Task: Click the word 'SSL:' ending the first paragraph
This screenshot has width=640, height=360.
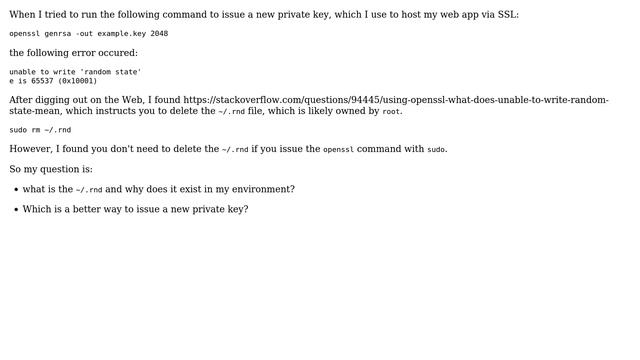Action: pos(508,15)
